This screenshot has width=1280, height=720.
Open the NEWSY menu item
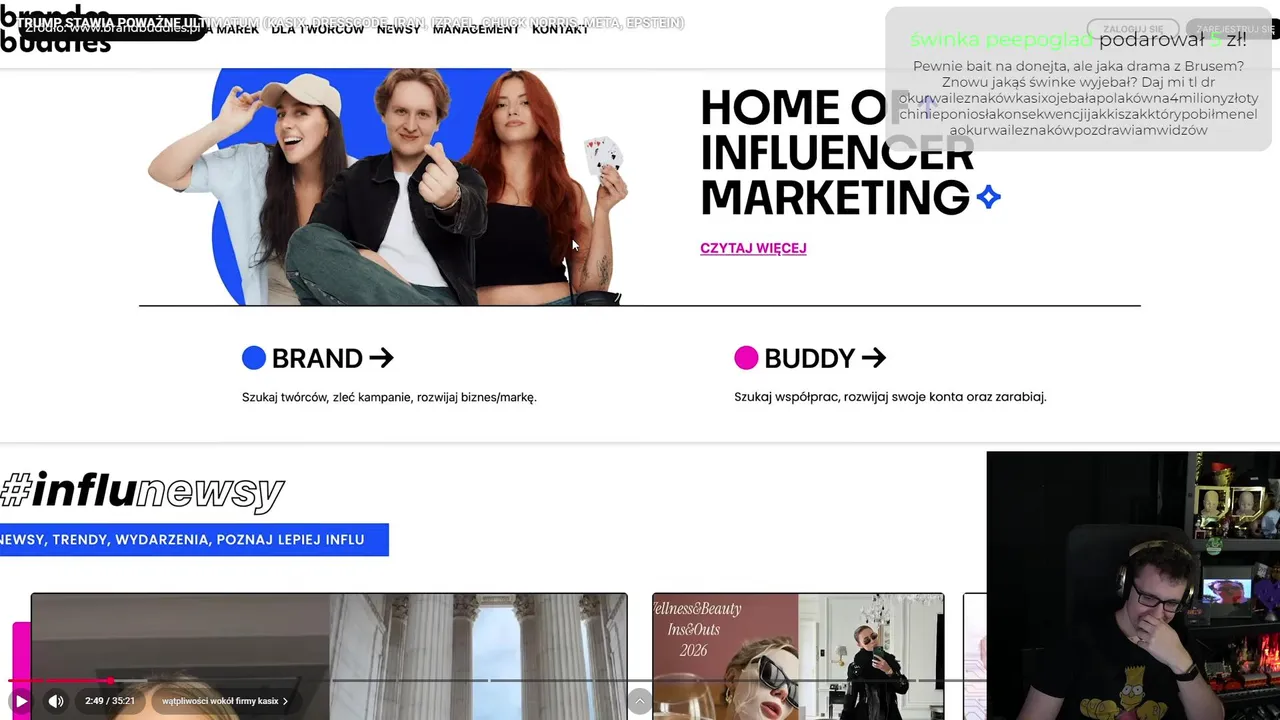pyautogui.click(x=398, y=29)
